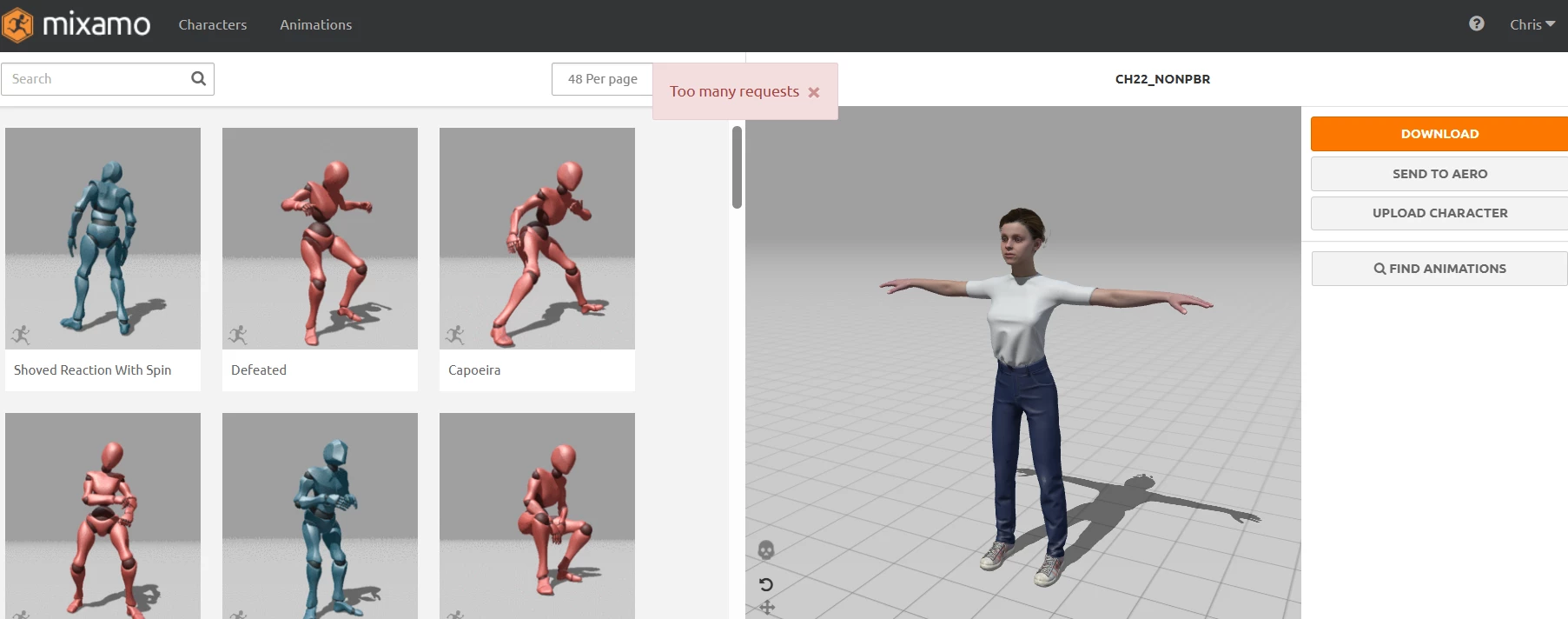
Task: Click the SEND TO AERO button
Action: click(1439, 174)
